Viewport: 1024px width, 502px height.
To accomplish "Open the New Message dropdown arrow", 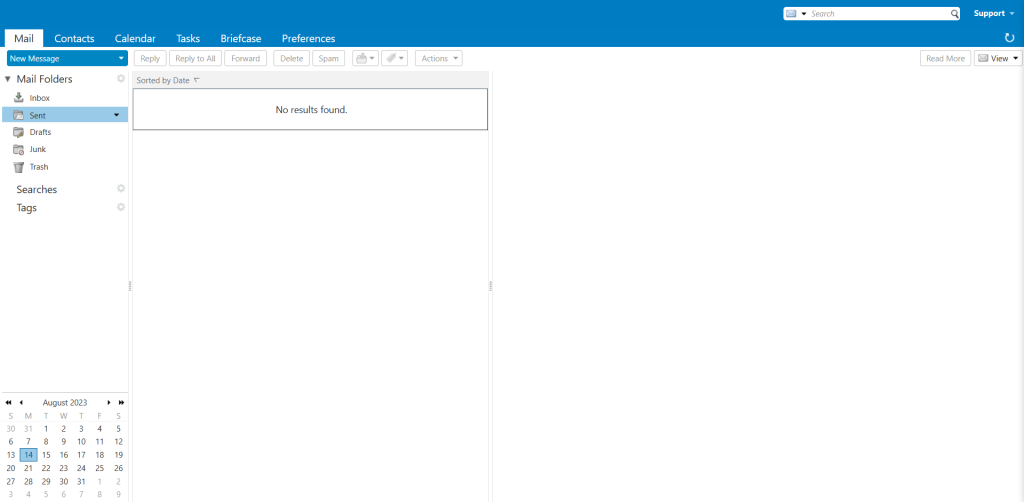I will point(121,59).
